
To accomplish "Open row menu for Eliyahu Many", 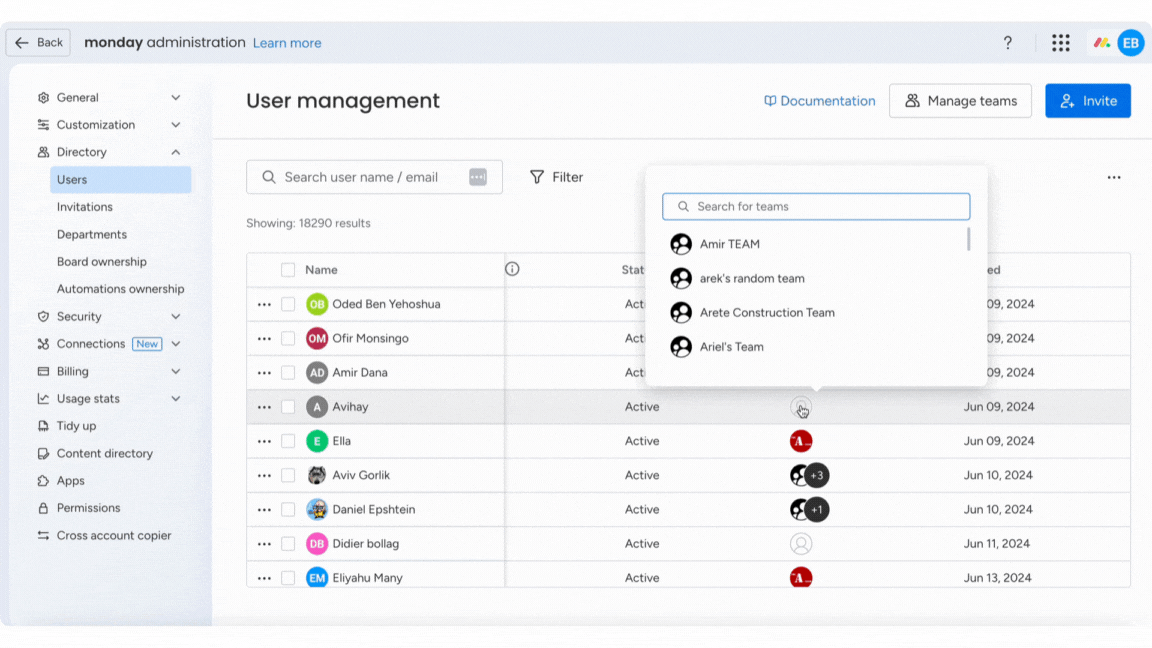I will point(264,578).
